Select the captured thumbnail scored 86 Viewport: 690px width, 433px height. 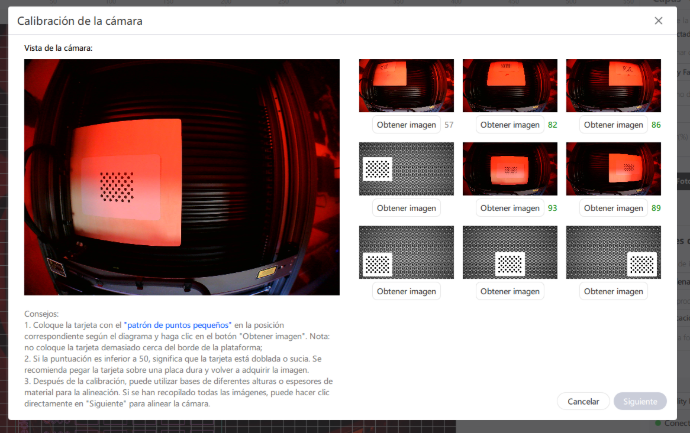point(613,85)
